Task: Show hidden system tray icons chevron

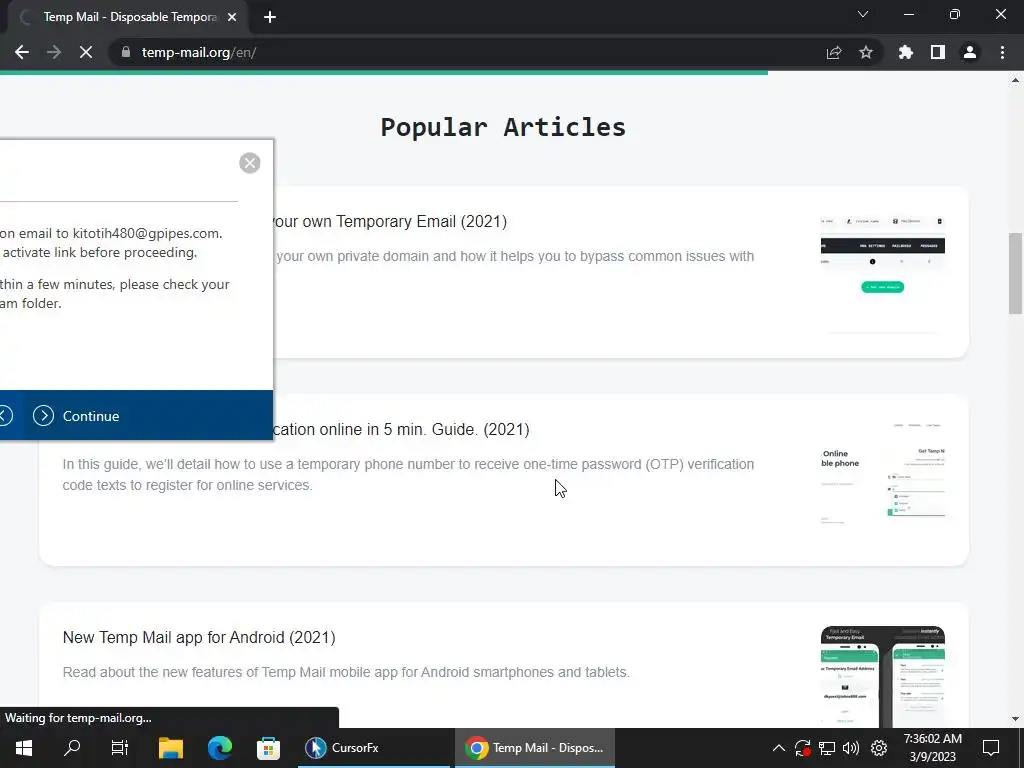Action: pos(779,748)
